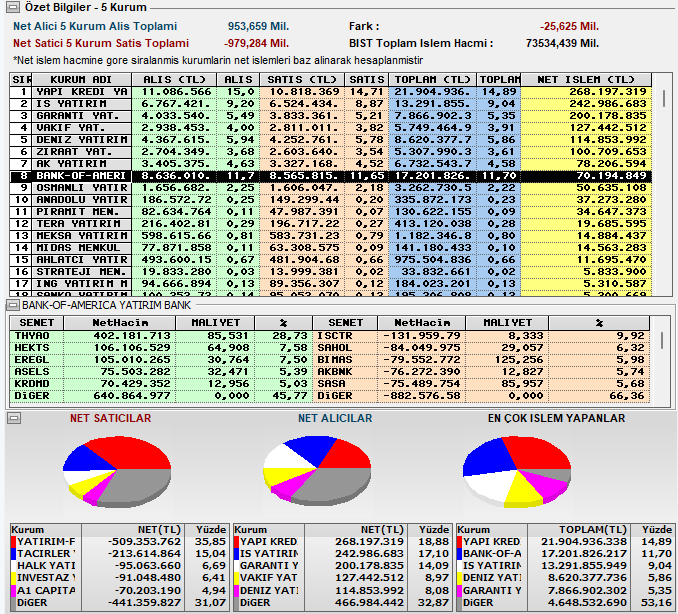The image size is (678, 614).
Task: Sort by ALIS (TL) column header
Action: [174, 80]
